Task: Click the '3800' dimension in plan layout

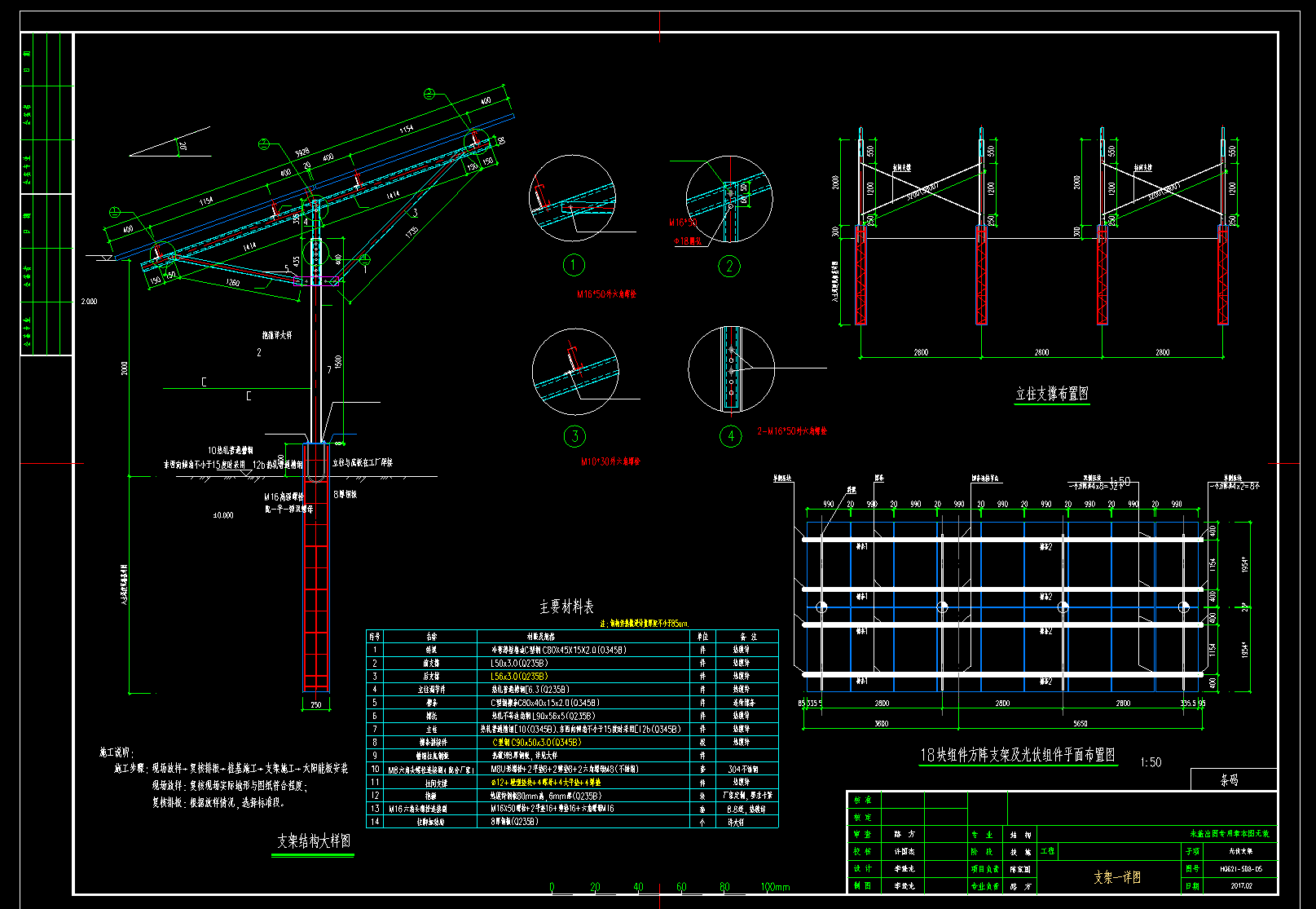Action: [x=881, y=724]
